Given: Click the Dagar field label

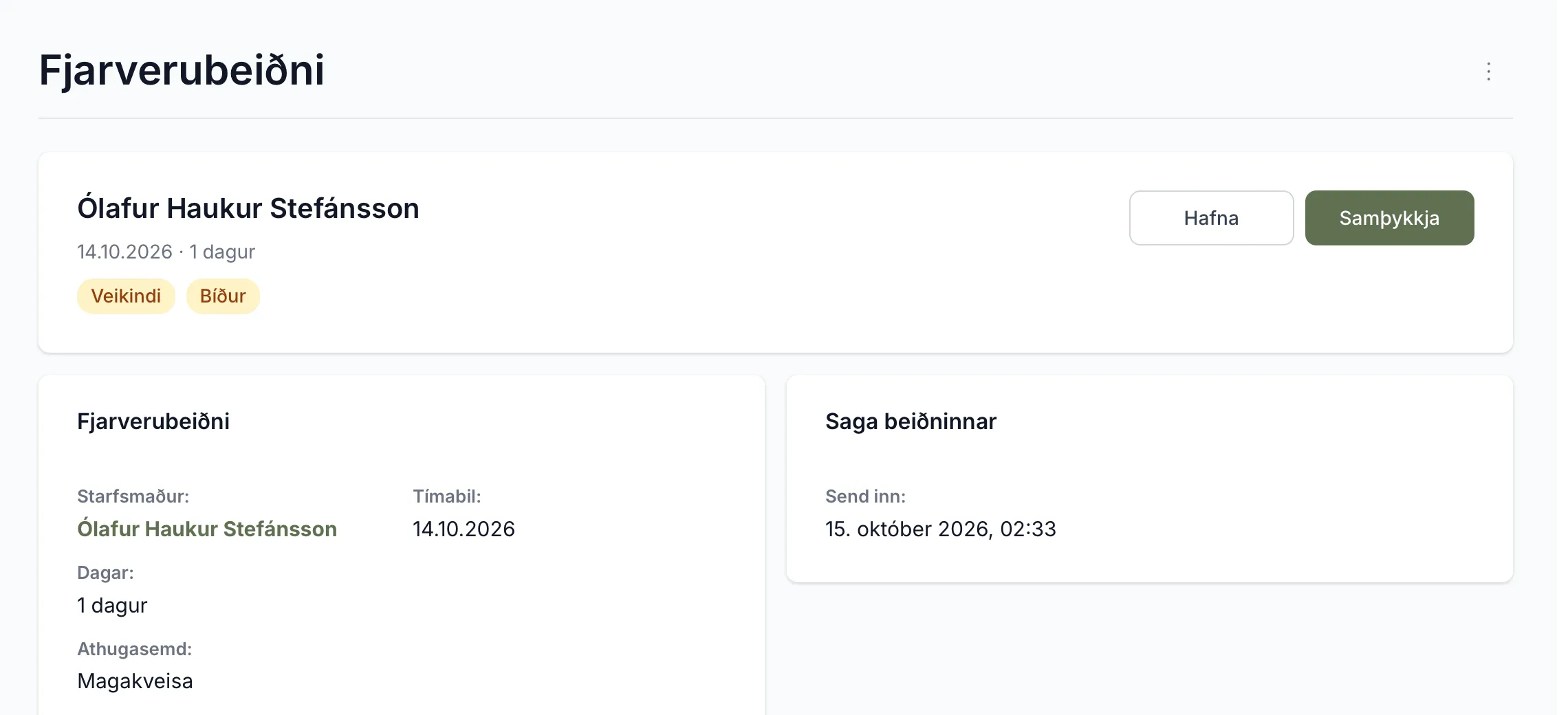Looking at the screenshot, I should [x=105, y=573].
